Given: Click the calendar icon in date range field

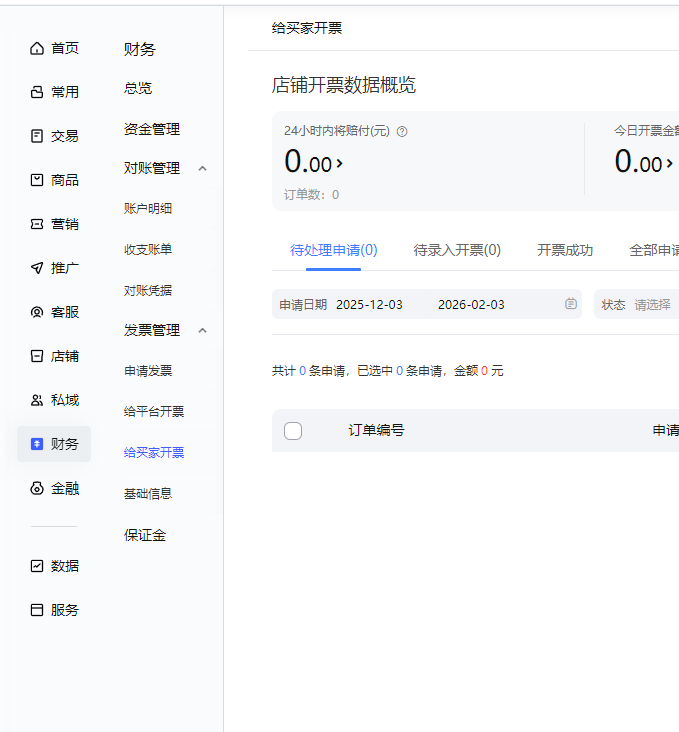Looking at the screenshot, I should coord(570,304).
